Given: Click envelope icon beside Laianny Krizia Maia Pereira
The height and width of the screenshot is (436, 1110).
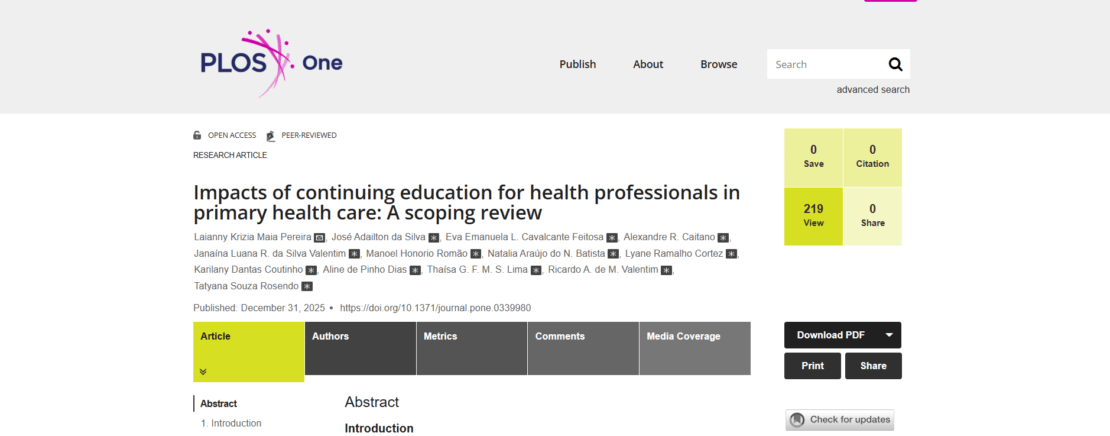Looking at the screenshot, I should tap(320, 237).
